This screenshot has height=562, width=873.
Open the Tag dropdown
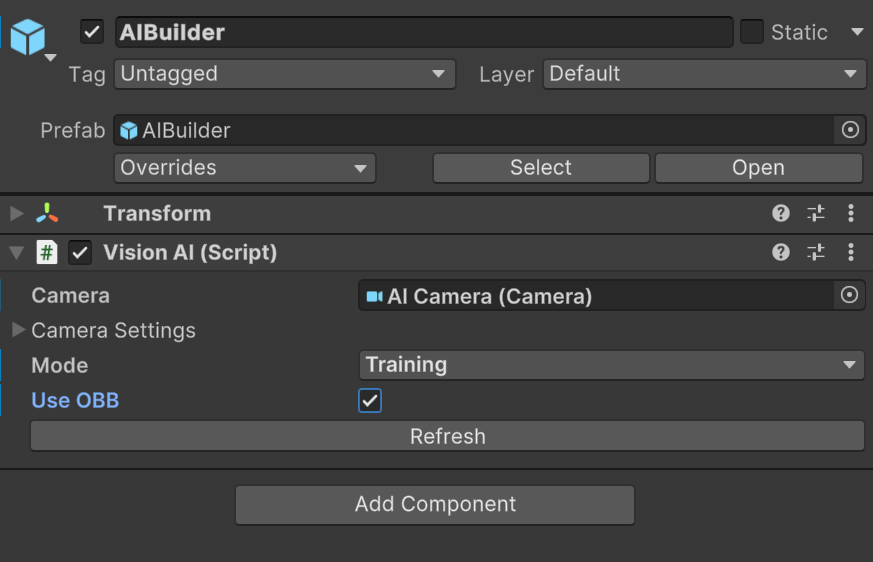285,74
